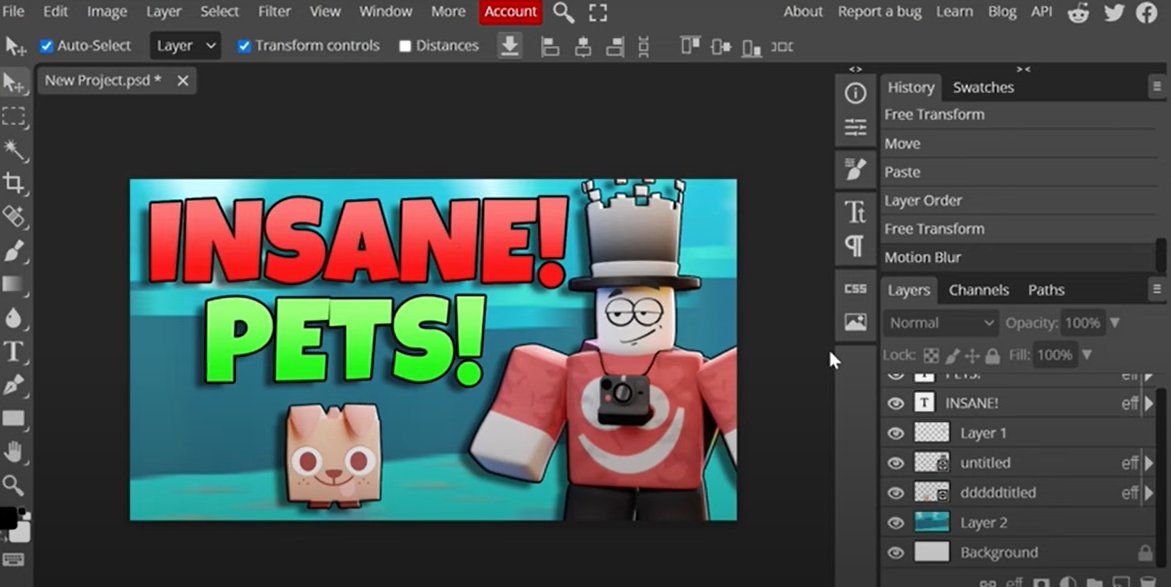The image size is (1171, 587).
Task: Open the CSS panel
Action: (x=855, y=288)
